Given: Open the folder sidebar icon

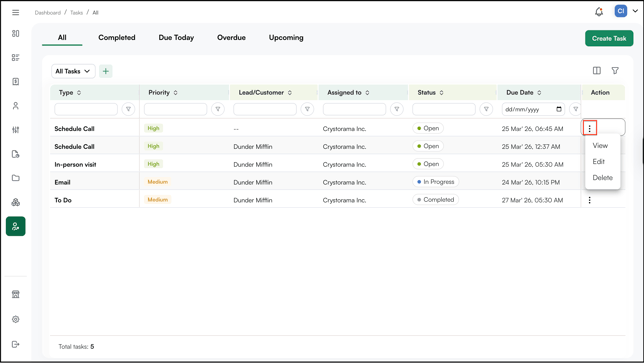Looking at the screenshot, I should click(x=16, y=178).
